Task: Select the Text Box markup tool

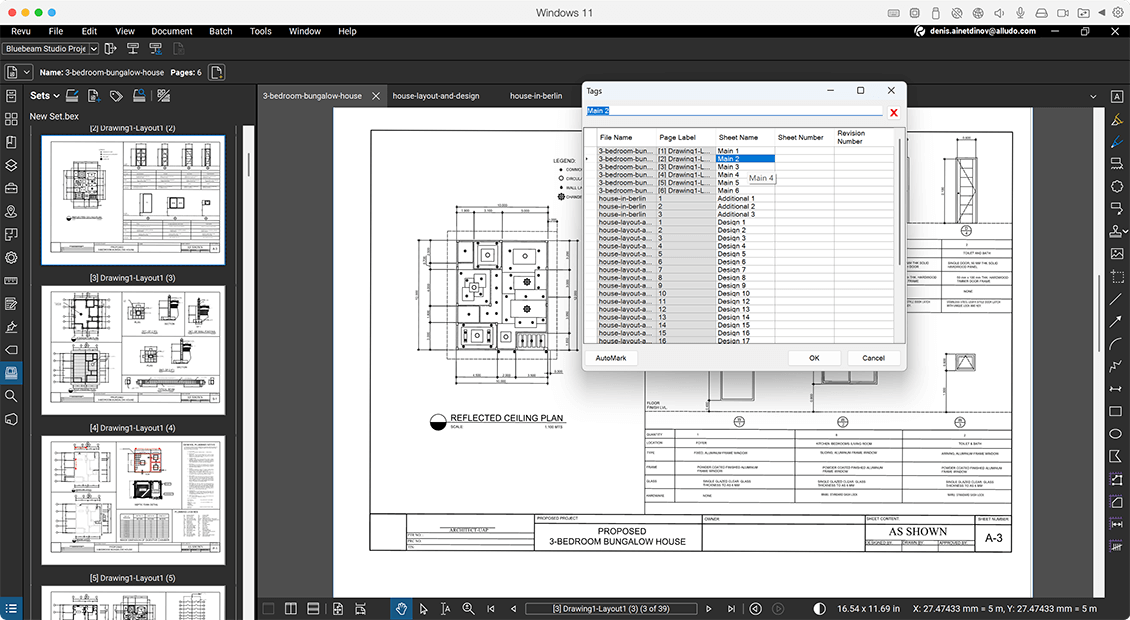Action: point(1117,96)
